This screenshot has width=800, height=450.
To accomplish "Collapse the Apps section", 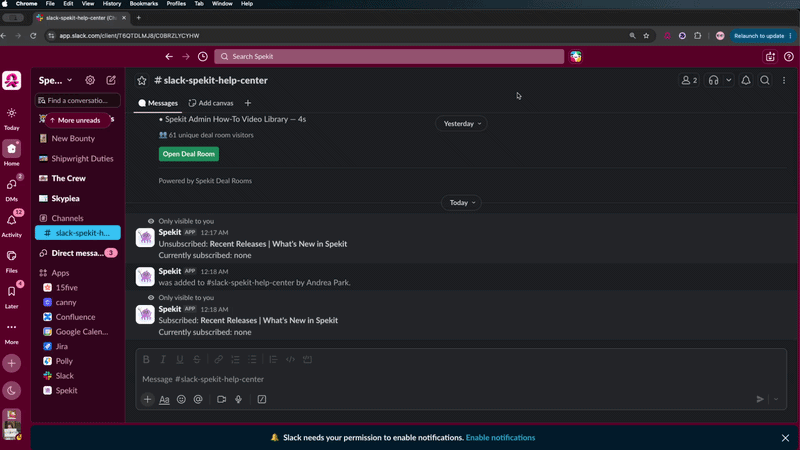I will (x=60, y=273).
